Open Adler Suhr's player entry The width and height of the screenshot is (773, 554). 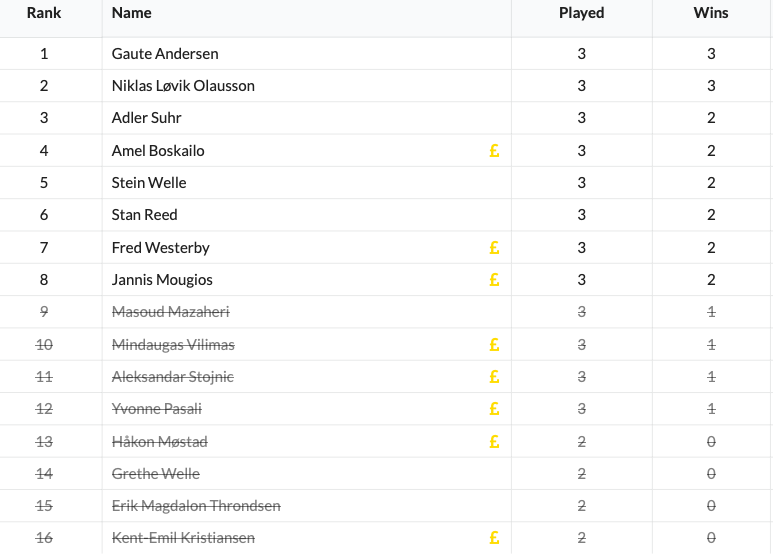coord(147,118)
